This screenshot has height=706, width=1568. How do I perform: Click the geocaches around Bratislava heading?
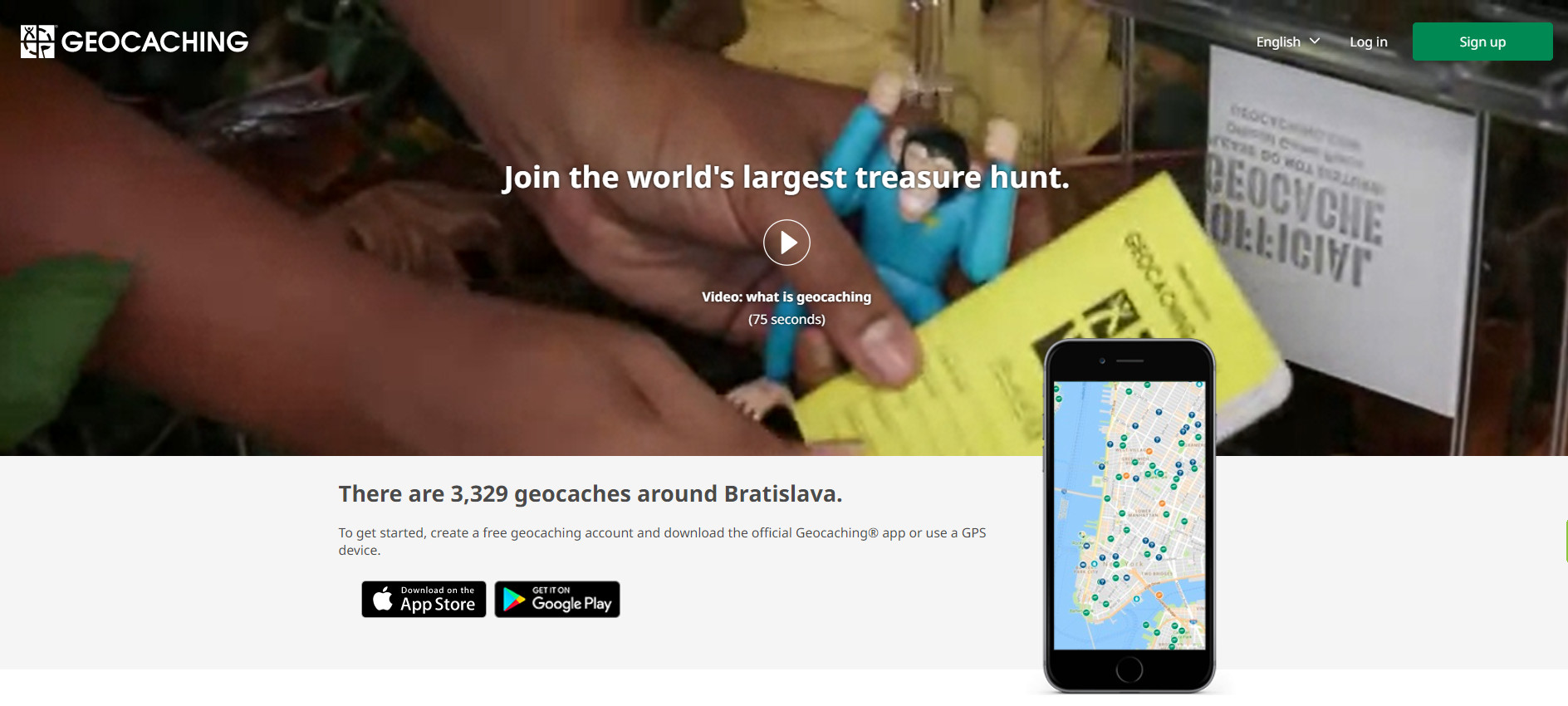pyautogui.click(x=590, y=493)
